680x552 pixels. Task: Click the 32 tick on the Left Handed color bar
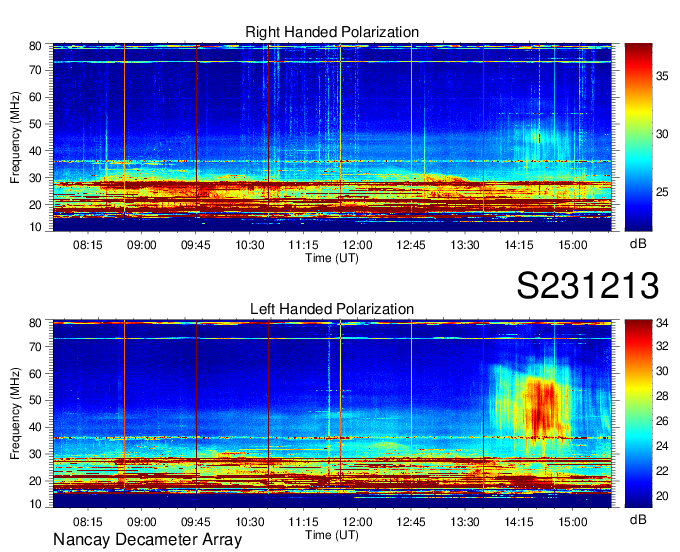click(662, 346)
